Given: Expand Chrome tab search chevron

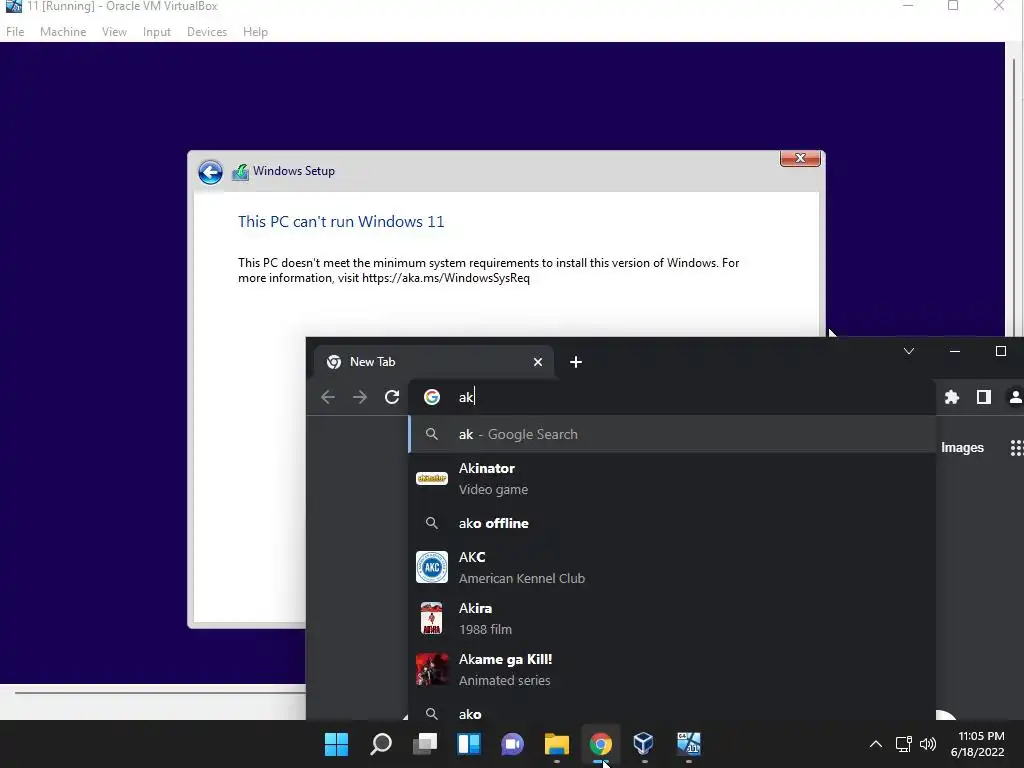Looking at the screenshot, I should click(908, 351).
